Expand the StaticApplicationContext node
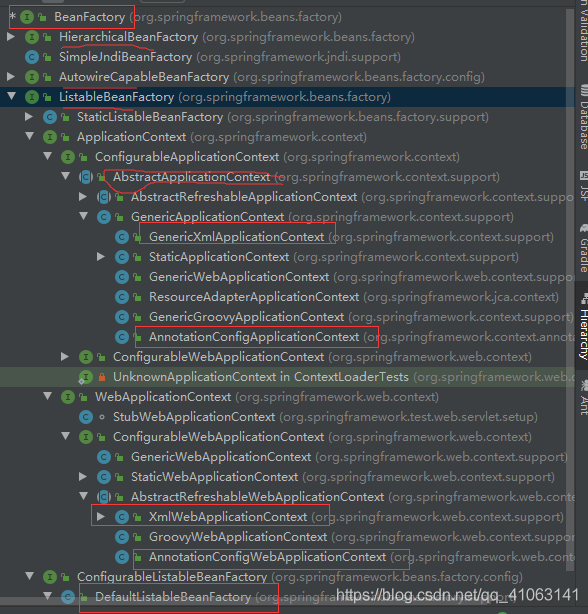The image size is (588, 614). click(101, 256)
